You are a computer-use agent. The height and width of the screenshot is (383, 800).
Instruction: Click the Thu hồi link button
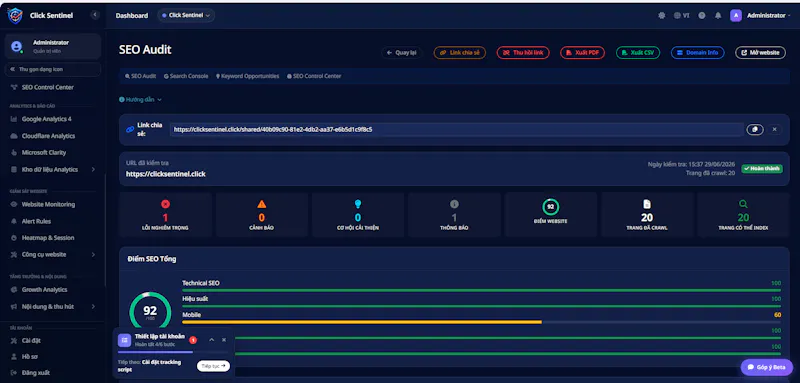point(523,53)
